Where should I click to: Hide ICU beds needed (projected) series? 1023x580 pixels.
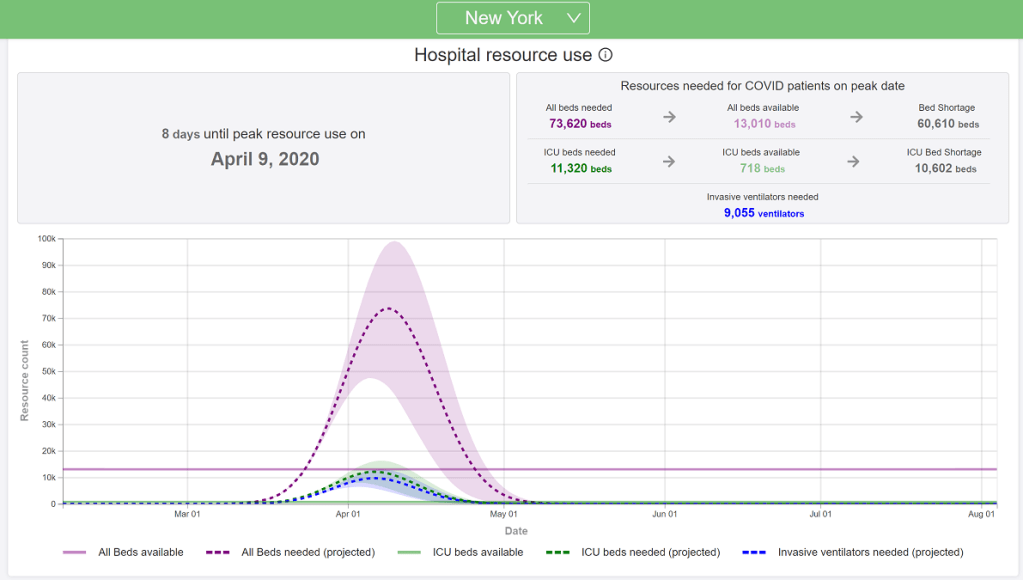click(650, 552)
